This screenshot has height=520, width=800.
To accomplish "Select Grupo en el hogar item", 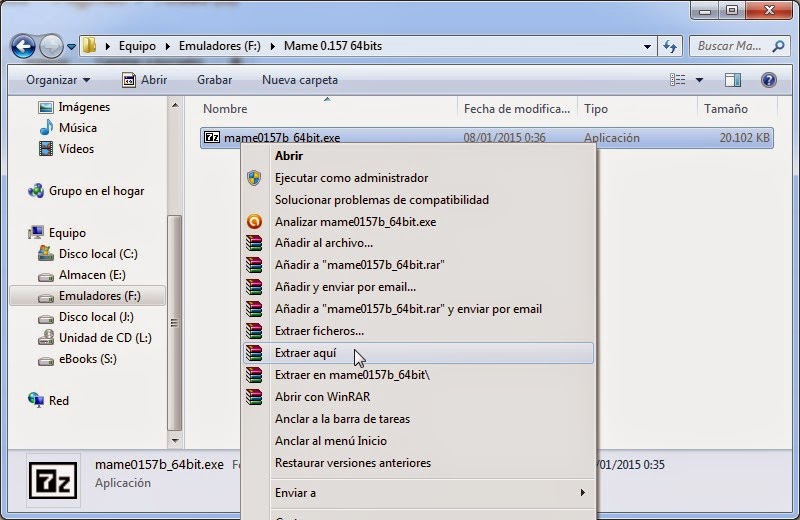I will tap(86, 191).
